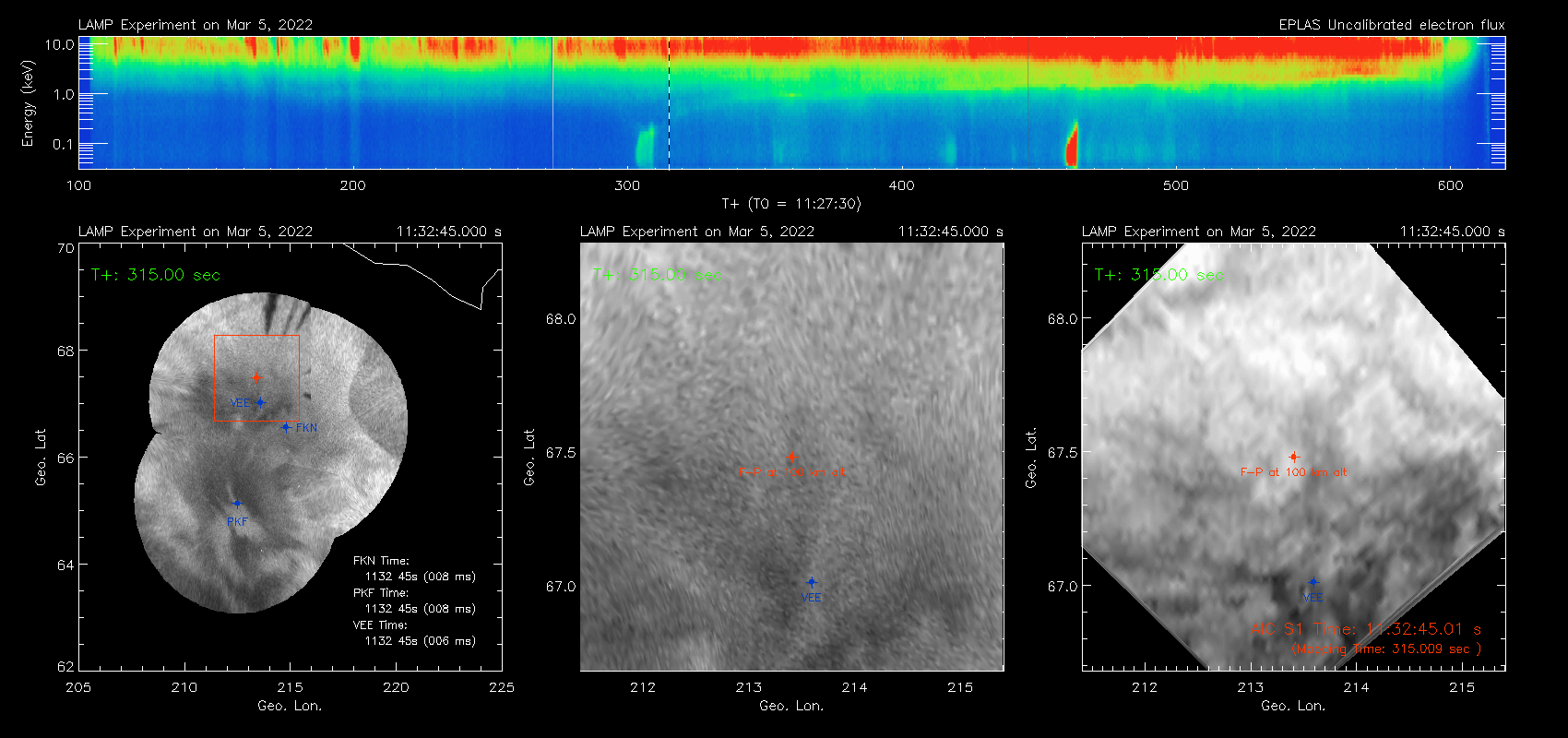Click the '213' longitude tick under middle panel
The height and width of the screenshot is (738, 1568).
pos(749,687)
